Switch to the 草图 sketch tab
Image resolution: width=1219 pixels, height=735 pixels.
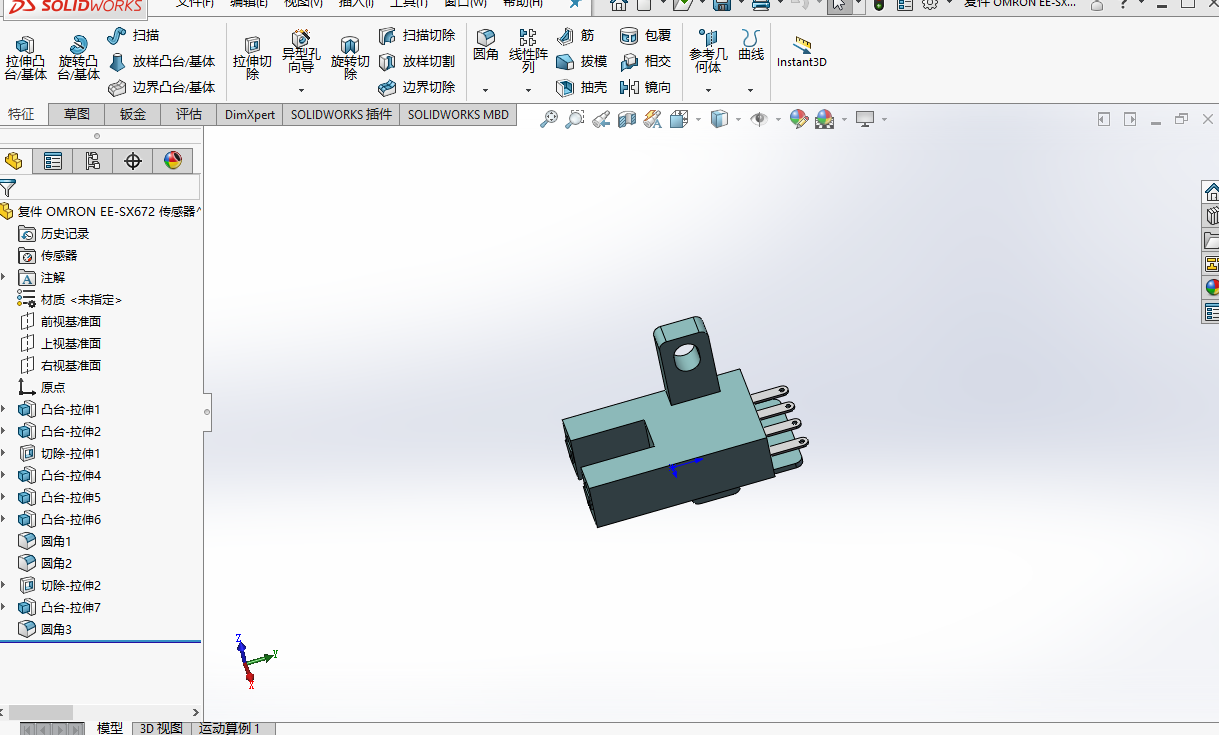77,114
